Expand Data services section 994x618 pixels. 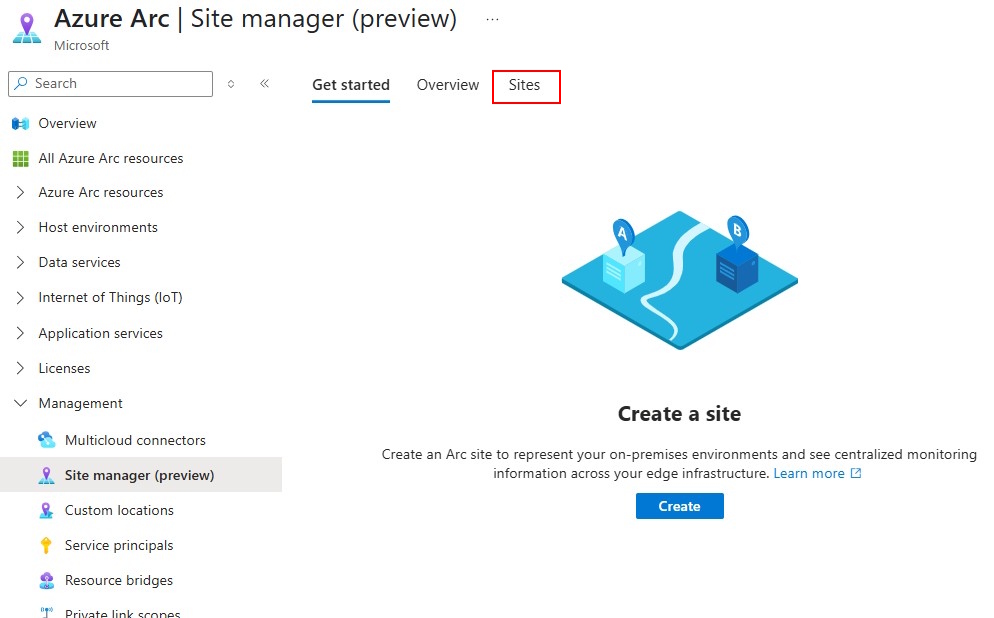pyautogui.click(x=20, y=262)
